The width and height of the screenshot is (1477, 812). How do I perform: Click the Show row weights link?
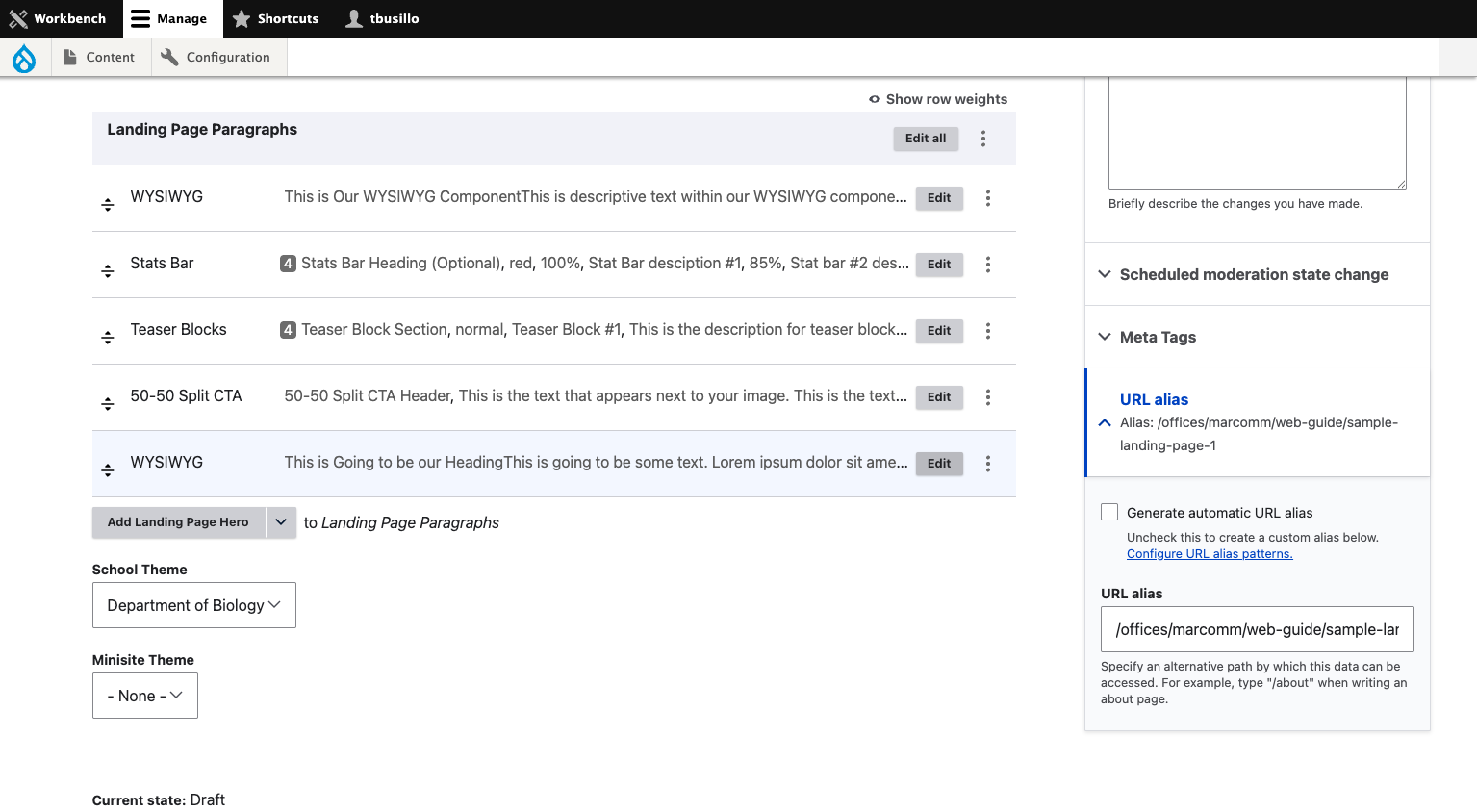pos(938,99)
